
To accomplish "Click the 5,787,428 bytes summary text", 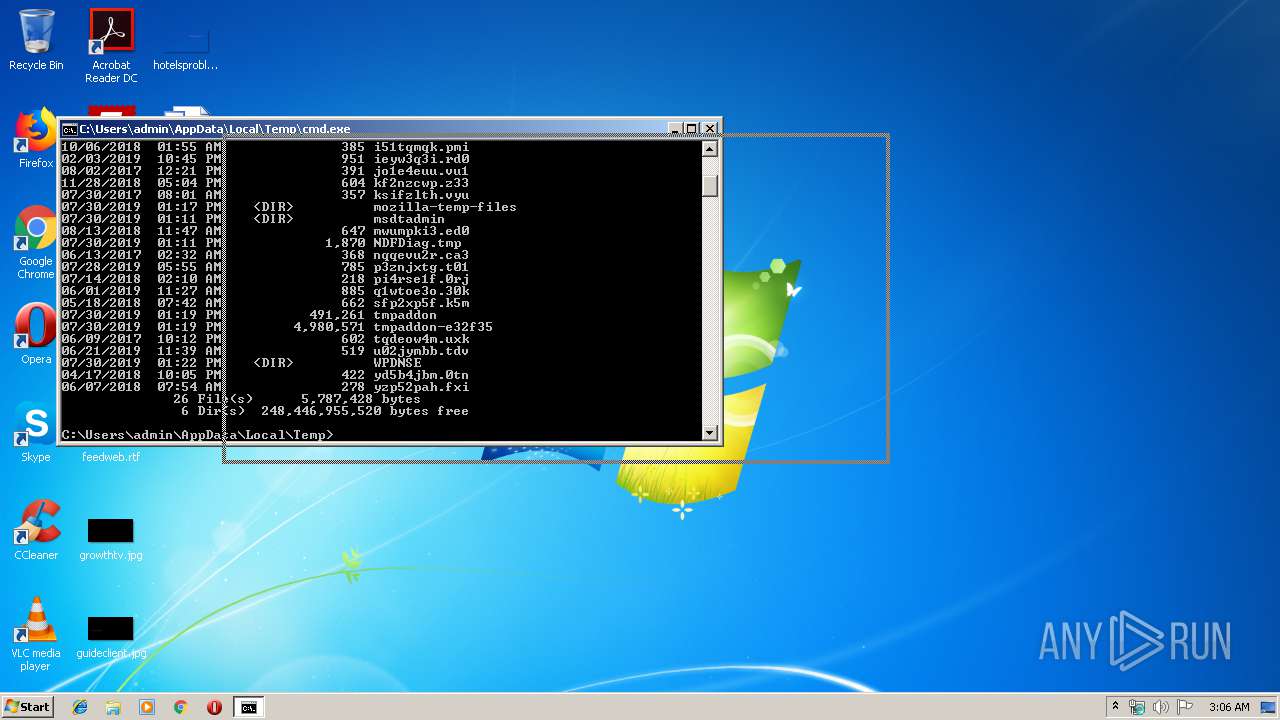I will click(x=361, y=399).
